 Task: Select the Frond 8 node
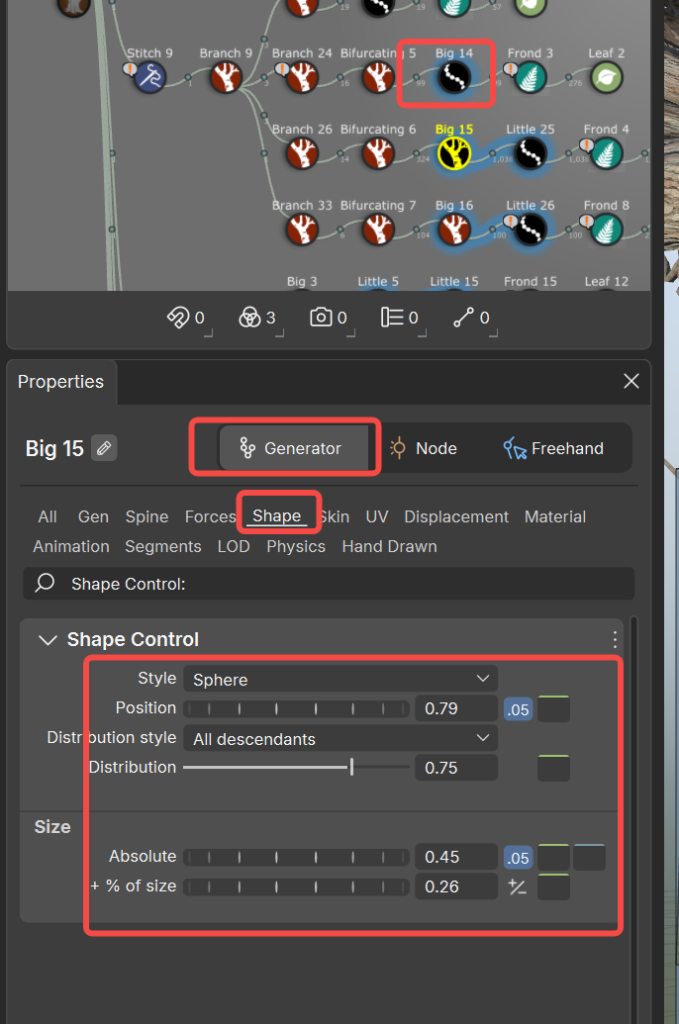[x=607, y=230]
